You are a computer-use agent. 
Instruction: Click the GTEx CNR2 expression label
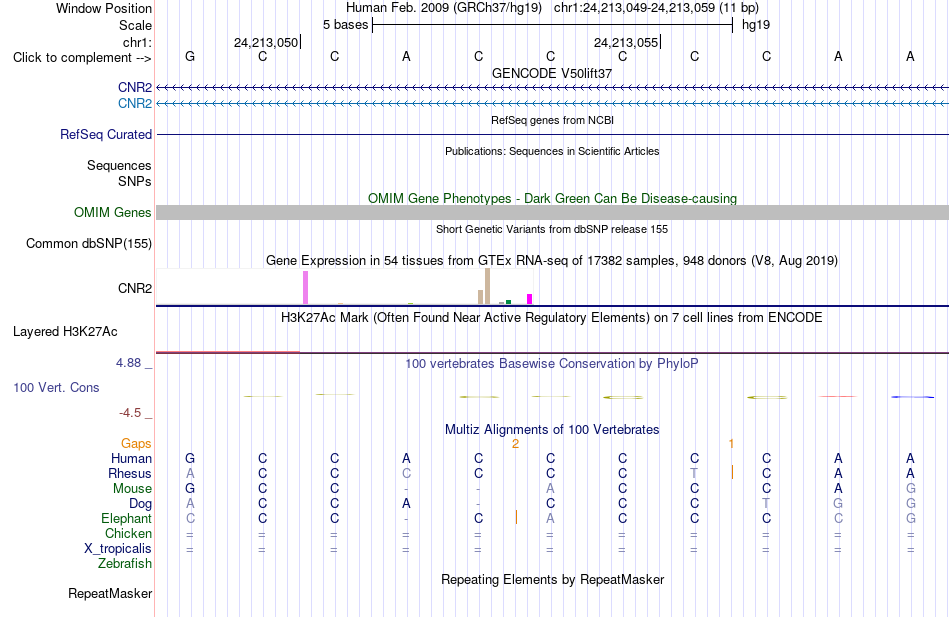click(135, 288)
